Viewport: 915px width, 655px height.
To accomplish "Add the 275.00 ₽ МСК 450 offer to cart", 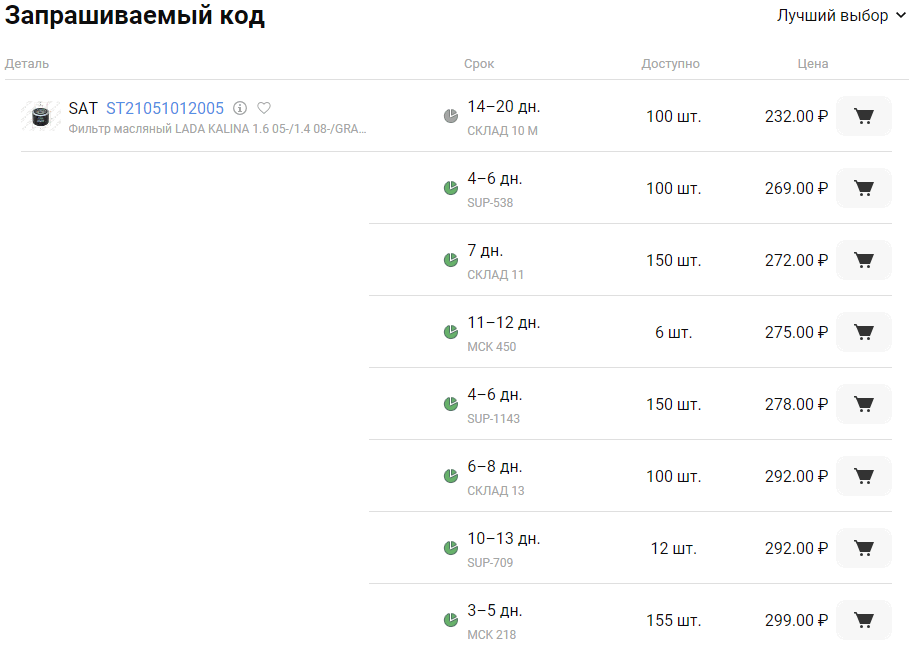I will coord(864,332).
